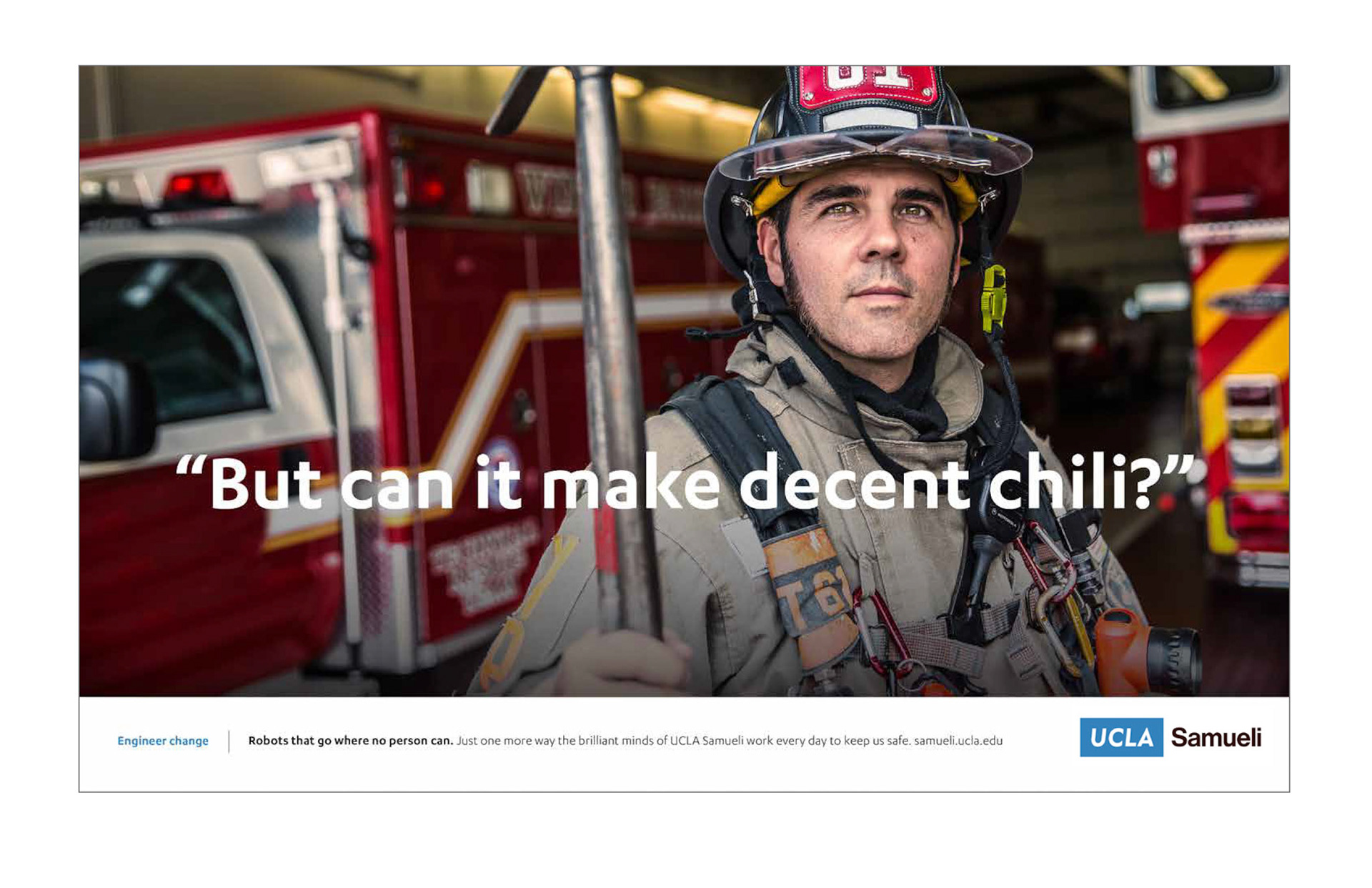Click the yellow-green clip on helmet strap
The image size is (1372, 888).
point(993,298)
